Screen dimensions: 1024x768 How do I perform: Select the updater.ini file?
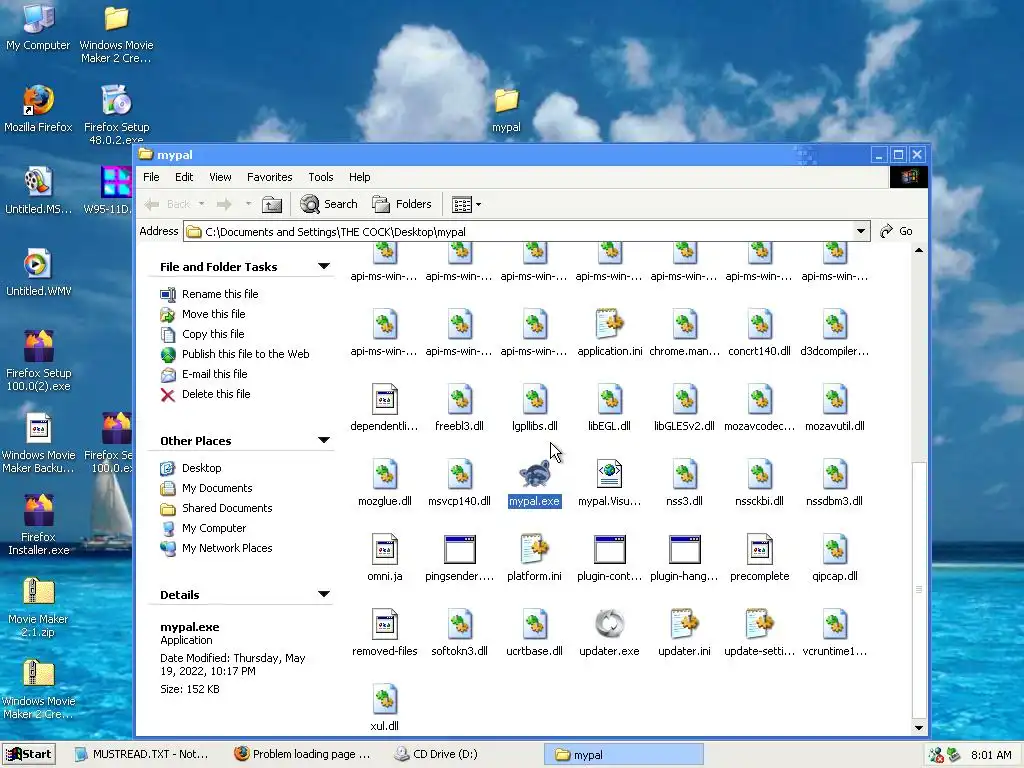[684, 633]
